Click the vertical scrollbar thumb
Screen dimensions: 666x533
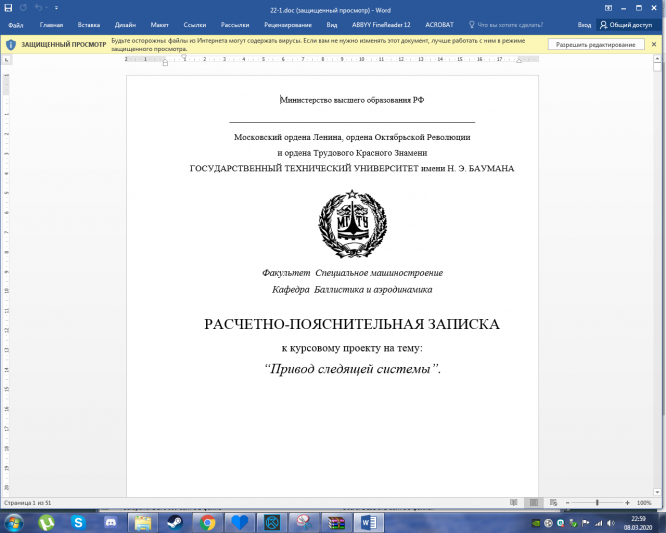(658, 67)
